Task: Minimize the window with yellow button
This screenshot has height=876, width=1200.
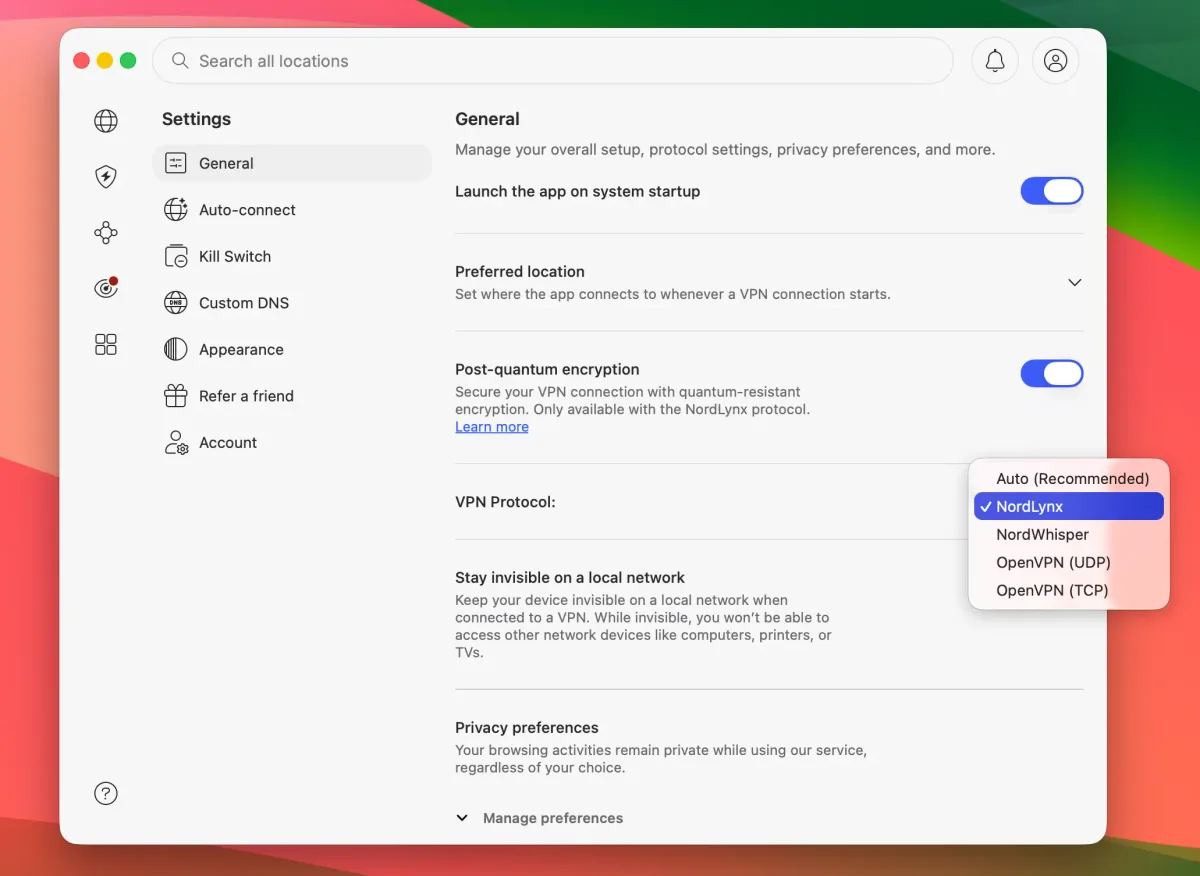Action: click(x=105, y=61)
